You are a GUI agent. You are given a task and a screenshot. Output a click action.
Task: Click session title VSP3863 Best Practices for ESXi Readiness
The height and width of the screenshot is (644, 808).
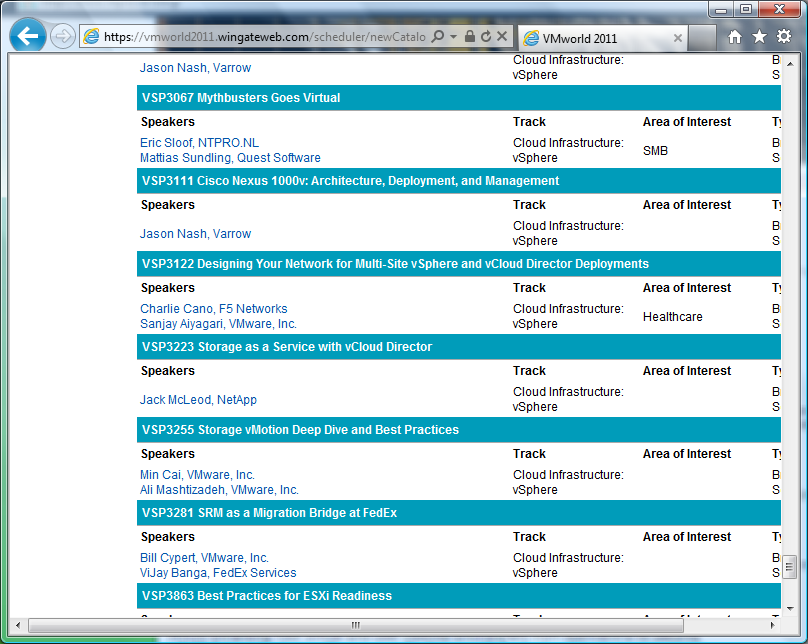[267, 596]
